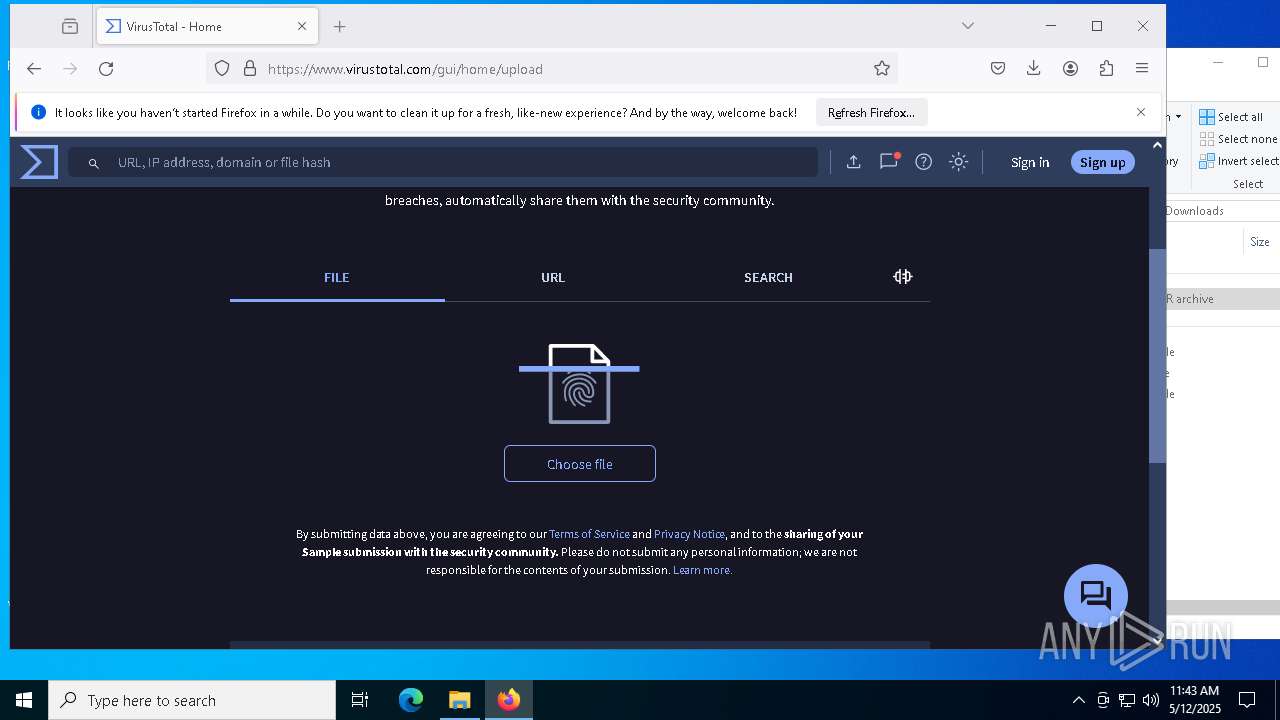The height and width of the screenshot is (720, 1280).
Task: Open the Windows Start menu
Action: [24, 700]
